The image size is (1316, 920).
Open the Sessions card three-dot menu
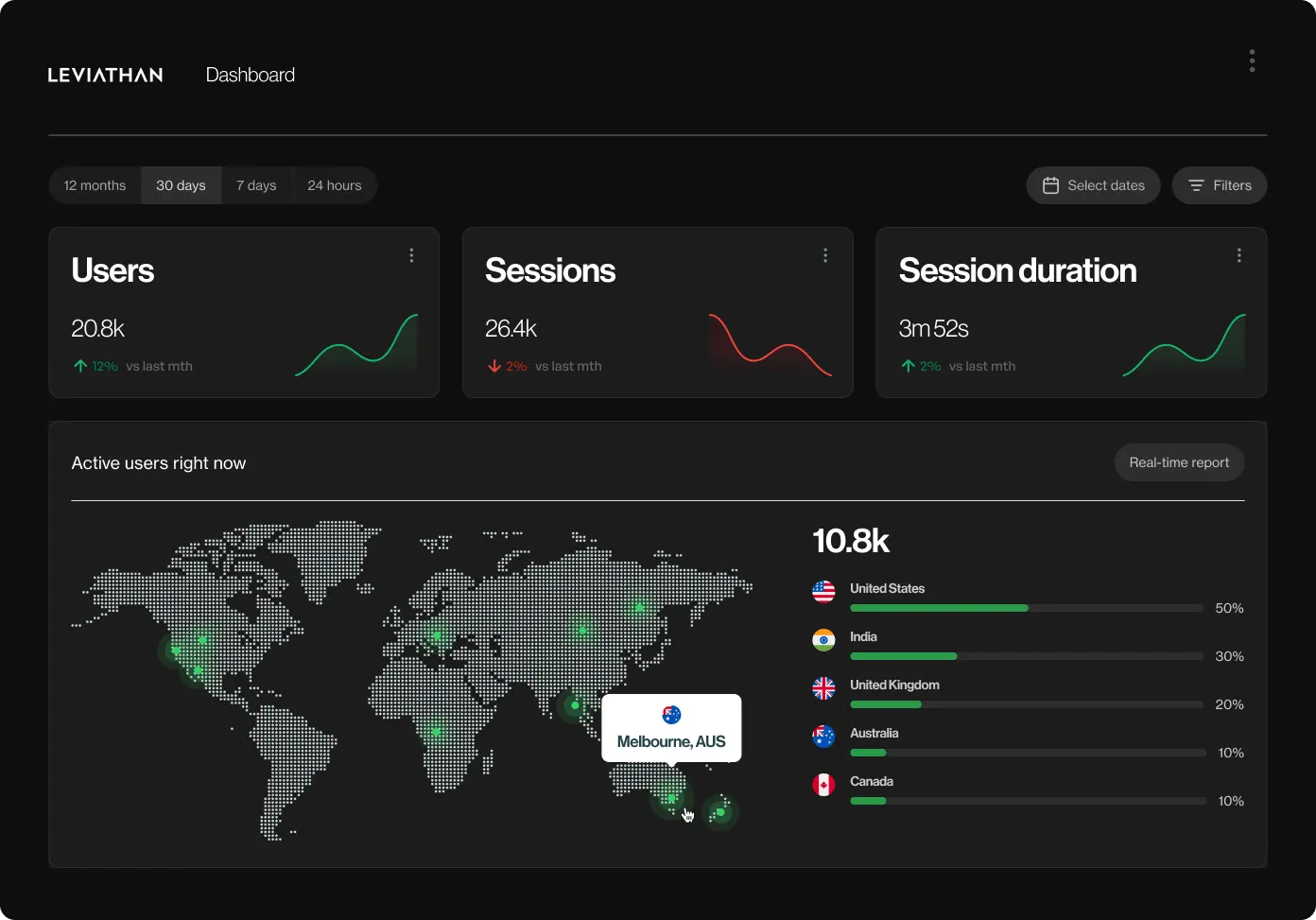point(825,255)
